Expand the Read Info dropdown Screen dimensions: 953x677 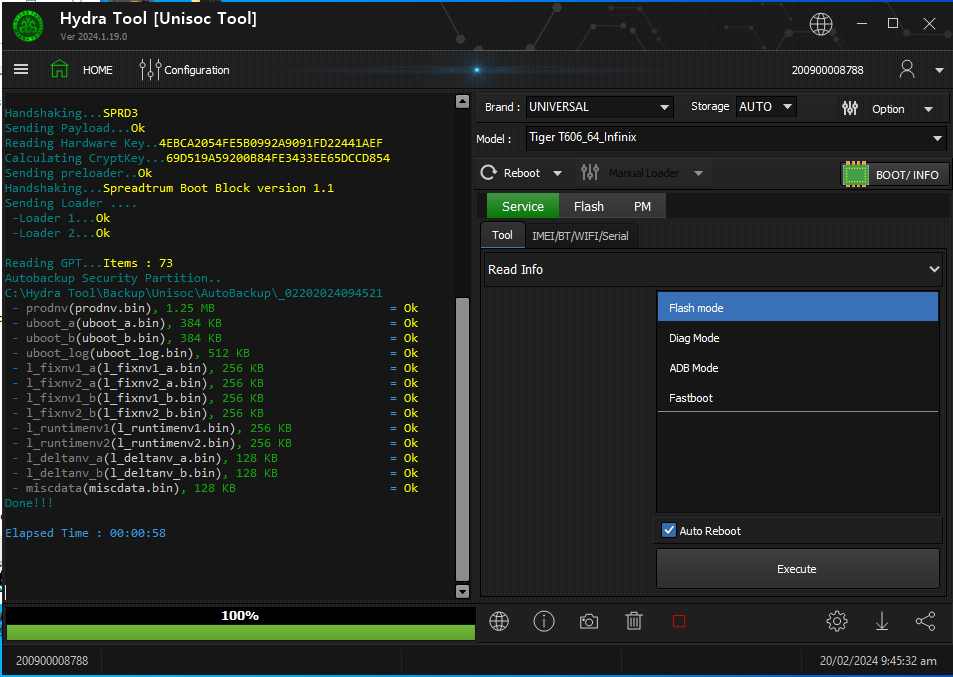(714, 269)
